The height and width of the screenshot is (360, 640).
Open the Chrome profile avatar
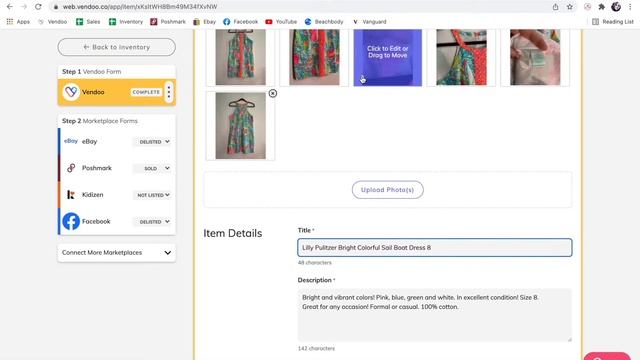point(616,7)
